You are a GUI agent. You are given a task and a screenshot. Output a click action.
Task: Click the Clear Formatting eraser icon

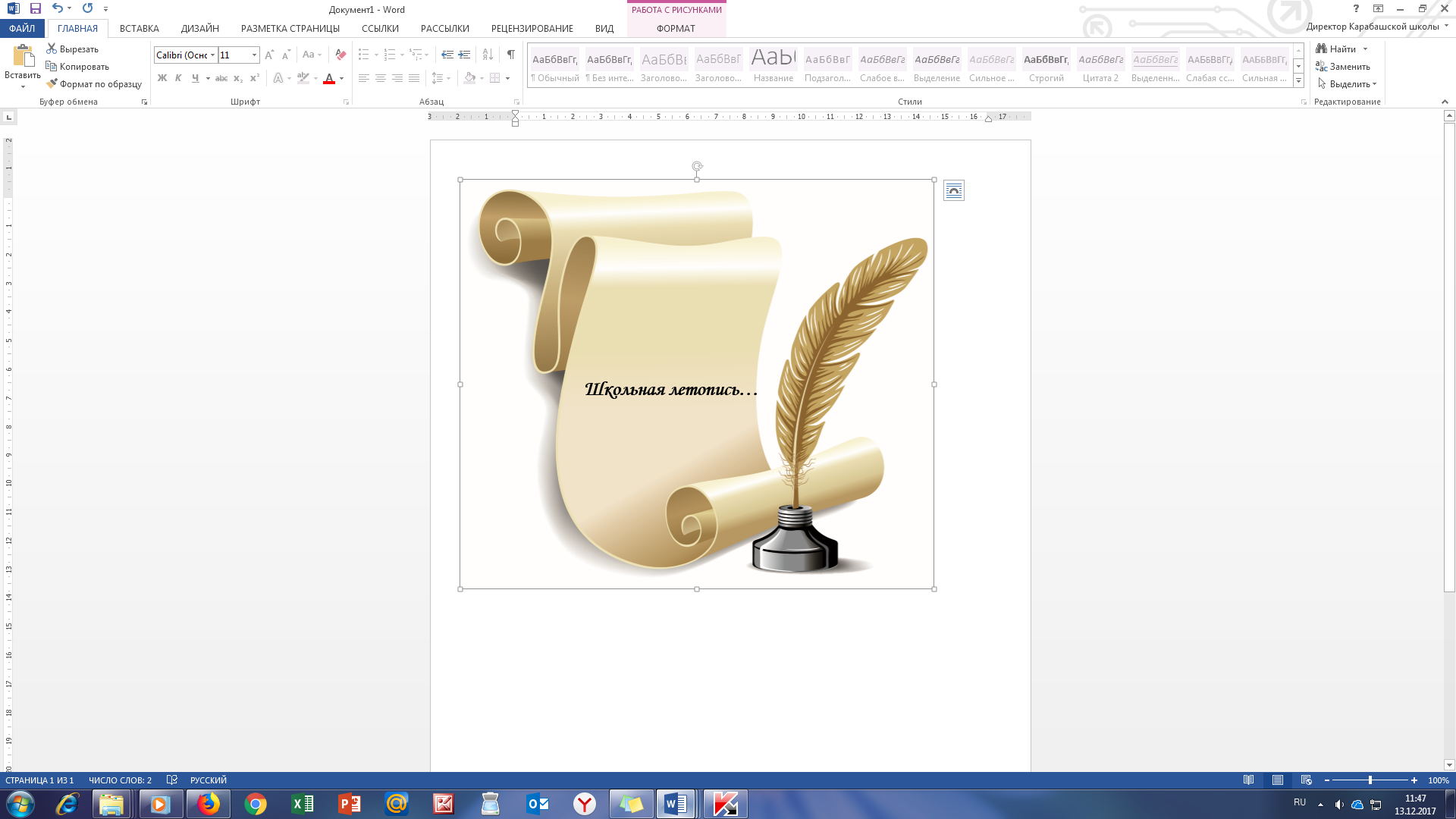click(x=340, y=55)
